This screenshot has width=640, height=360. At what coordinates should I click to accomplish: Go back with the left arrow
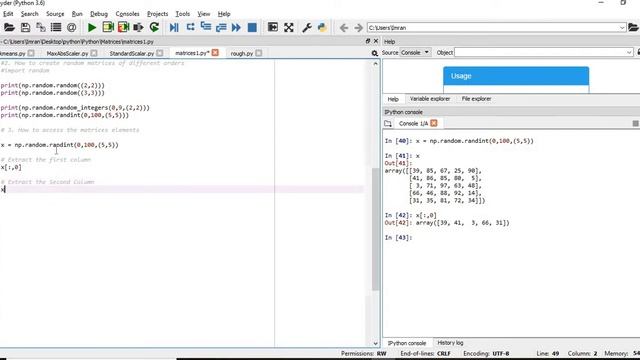point(344,28)
